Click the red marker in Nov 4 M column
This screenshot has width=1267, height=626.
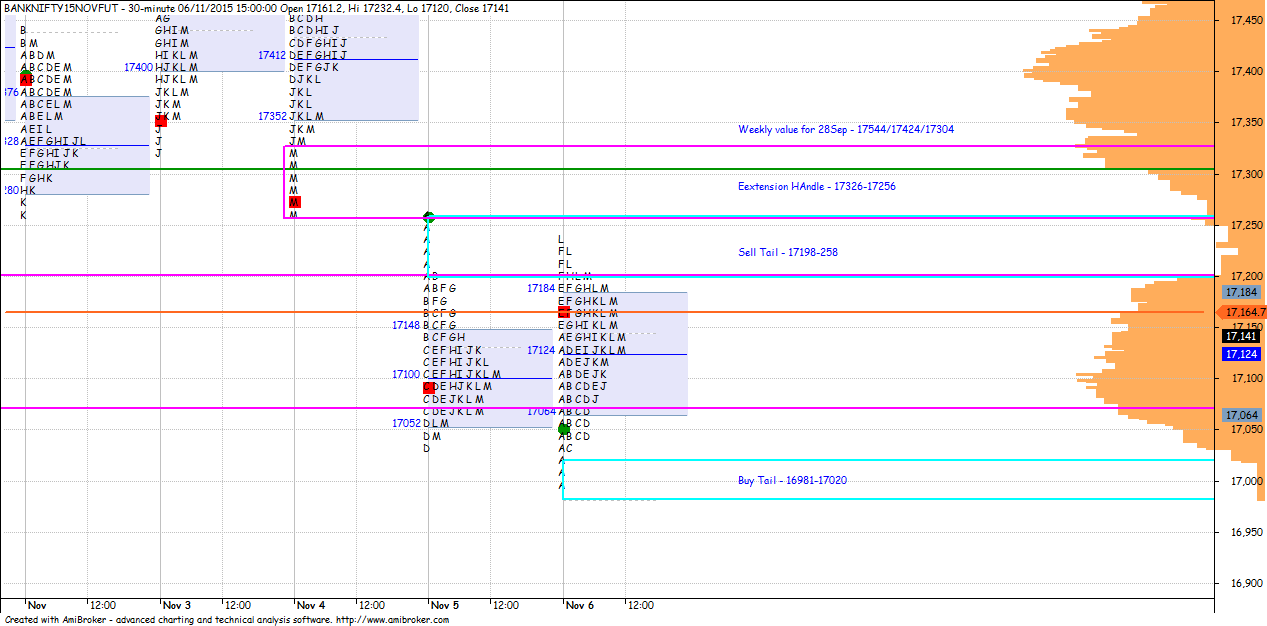point(295,202)
